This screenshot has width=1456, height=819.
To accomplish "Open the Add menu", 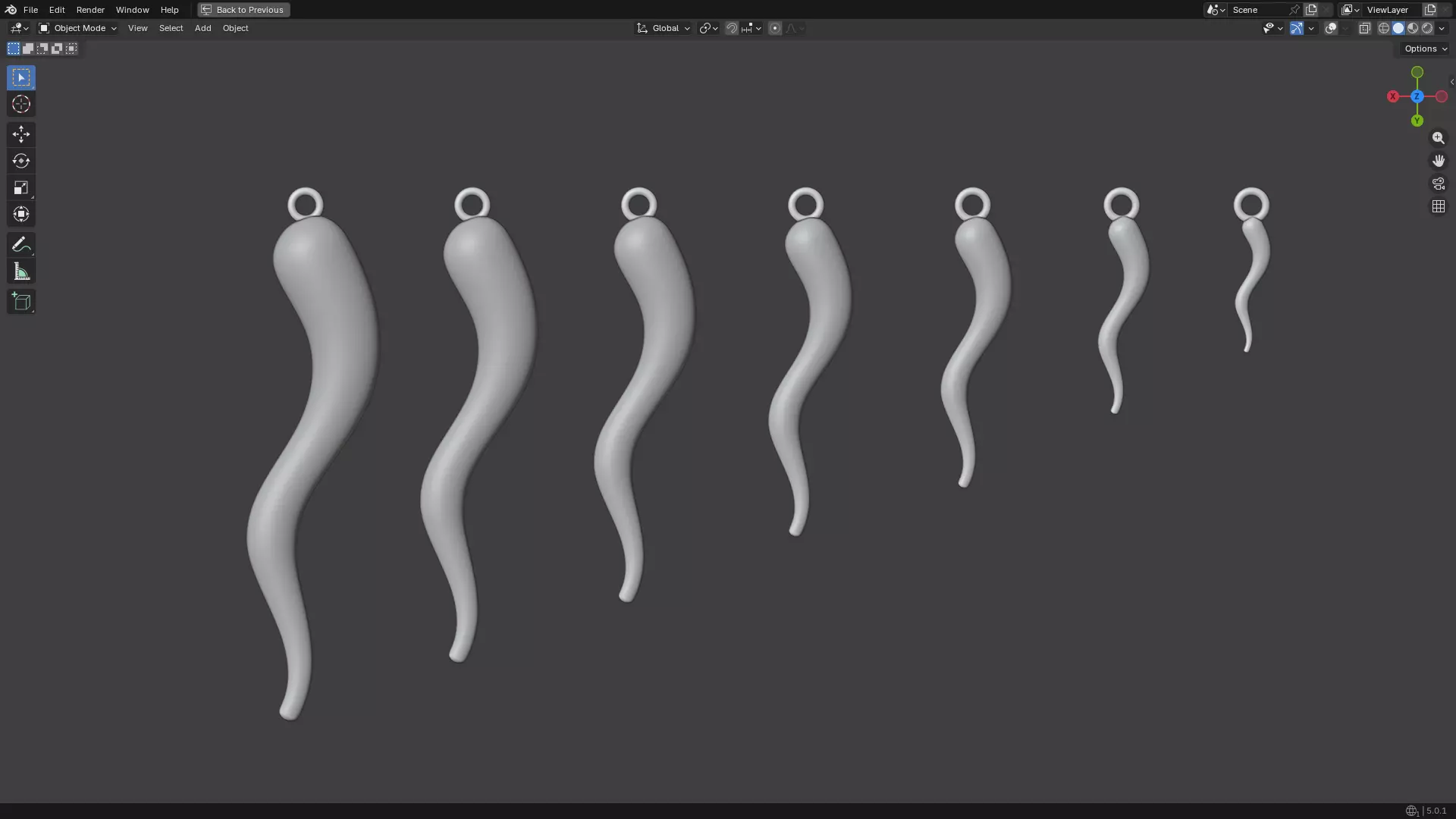I will [x=202, y=28].
